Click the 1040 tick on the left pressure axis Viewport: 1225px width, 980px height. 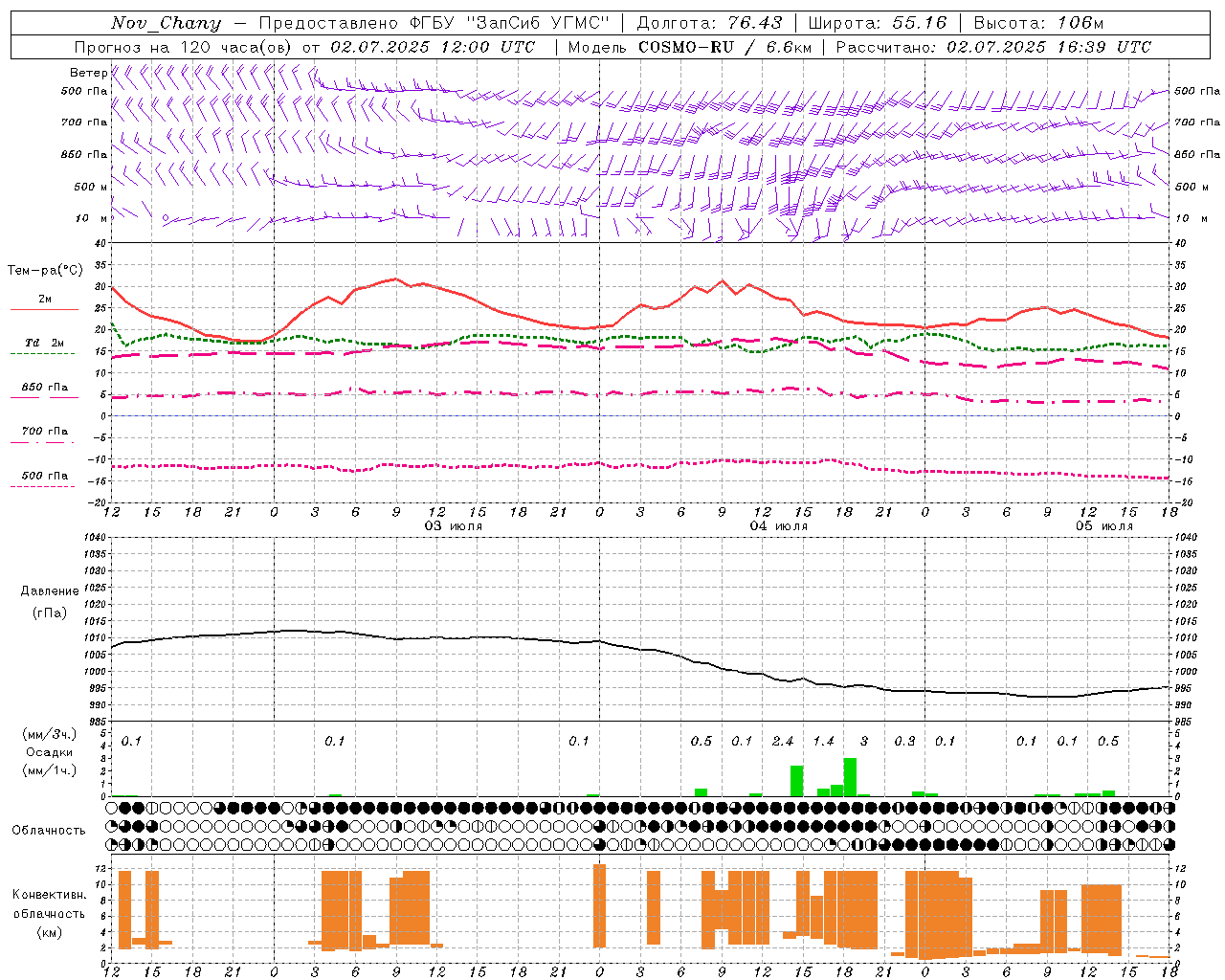point(95,537)
